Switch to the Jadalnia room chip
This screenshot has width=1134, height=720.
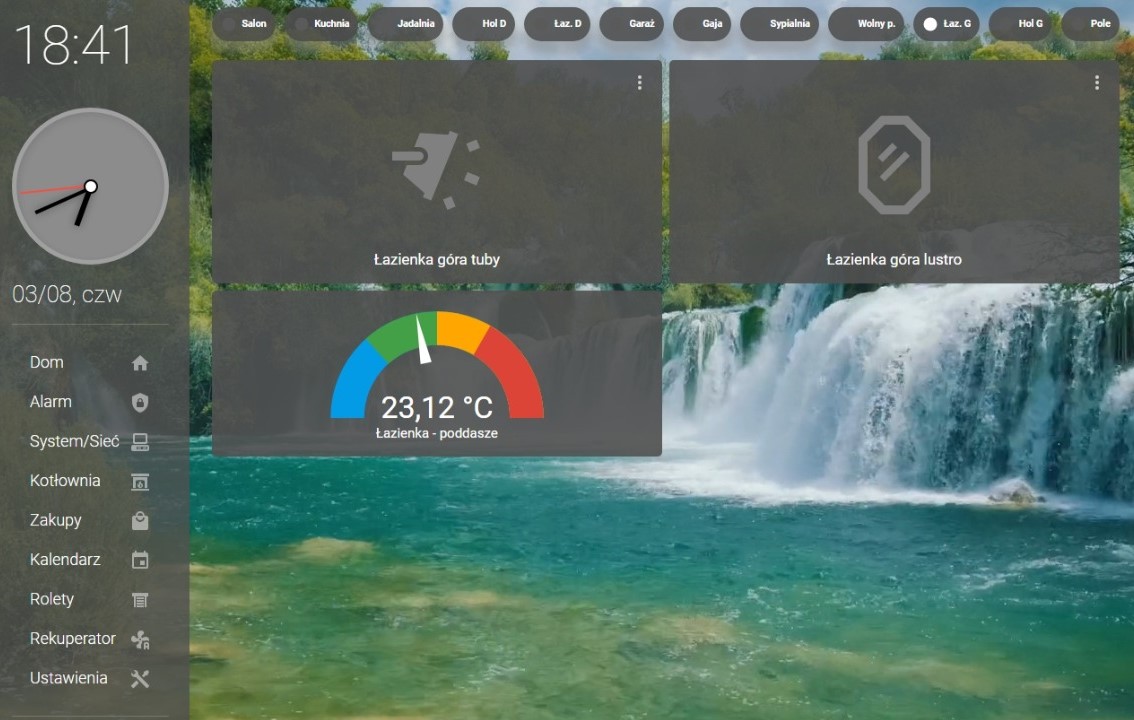(406, 24)
